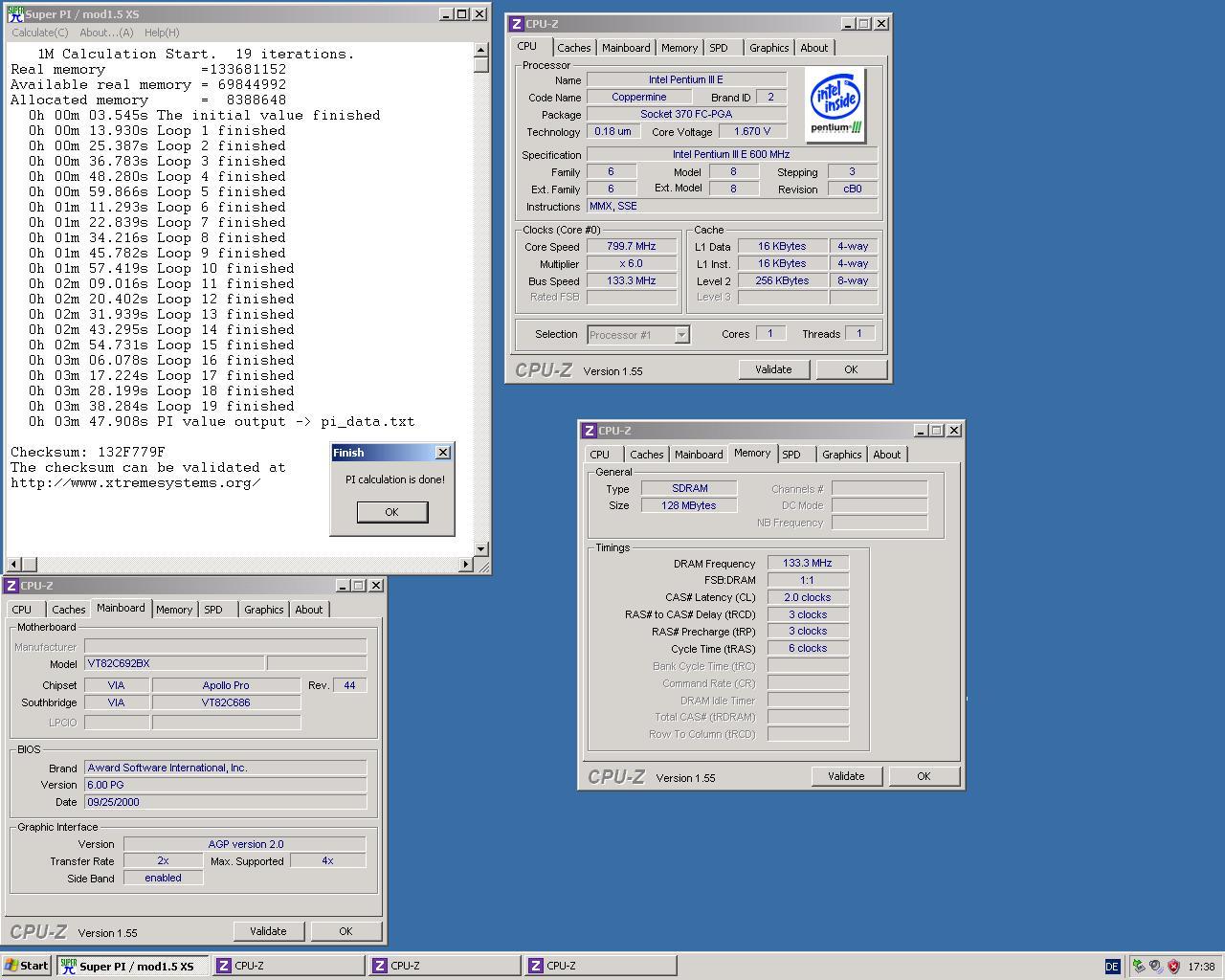Click the Core Speed 799.7 MHz field
Viewport: 1225px width, 980px height.
point(632,247)
